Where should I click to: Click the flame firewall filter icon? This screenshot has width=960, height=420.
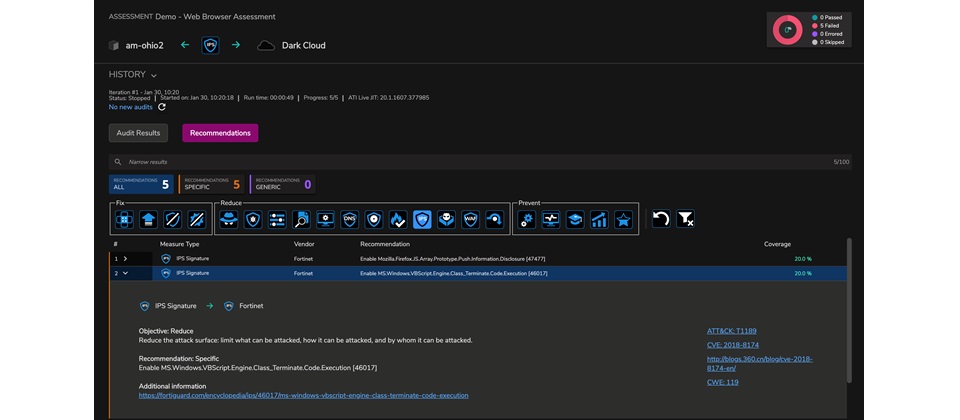point(398,219)
